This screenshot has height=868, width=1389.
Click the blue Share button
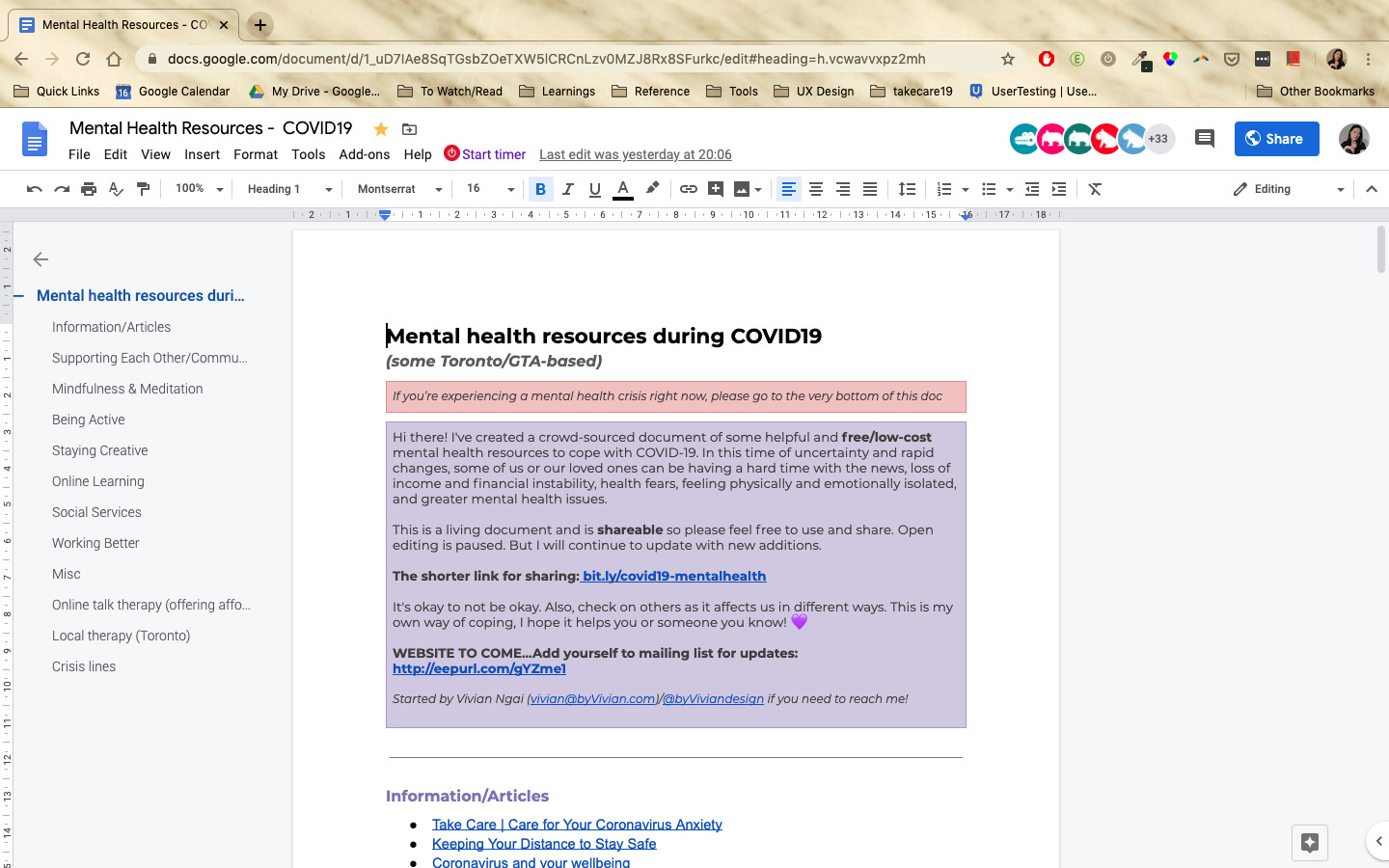click(1276, 139)
